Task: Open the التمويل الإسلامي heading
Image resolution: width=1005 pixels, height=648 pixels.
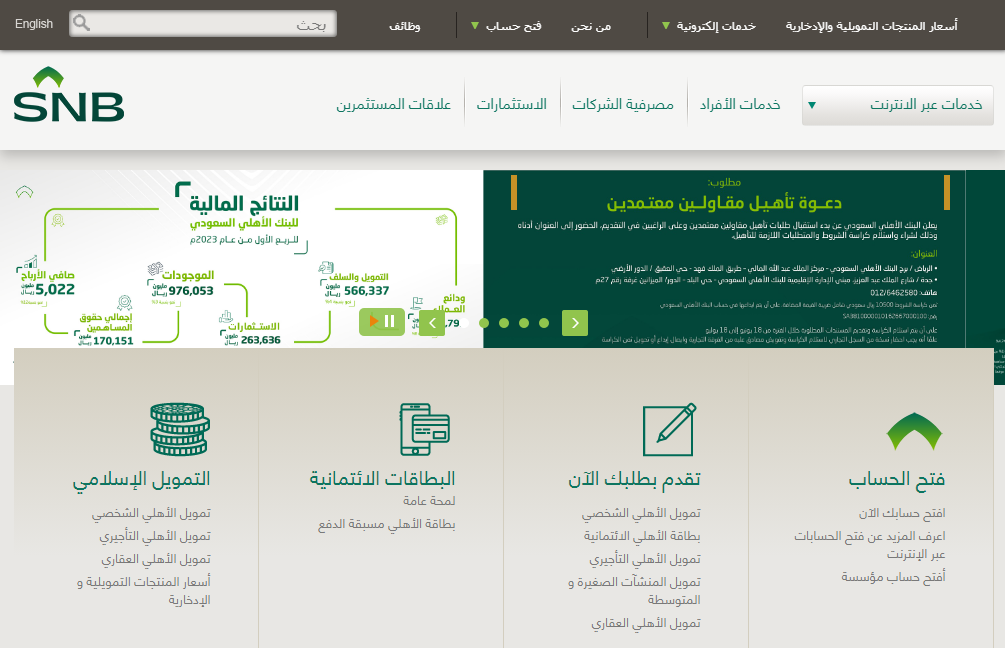Action: [141, 479]
